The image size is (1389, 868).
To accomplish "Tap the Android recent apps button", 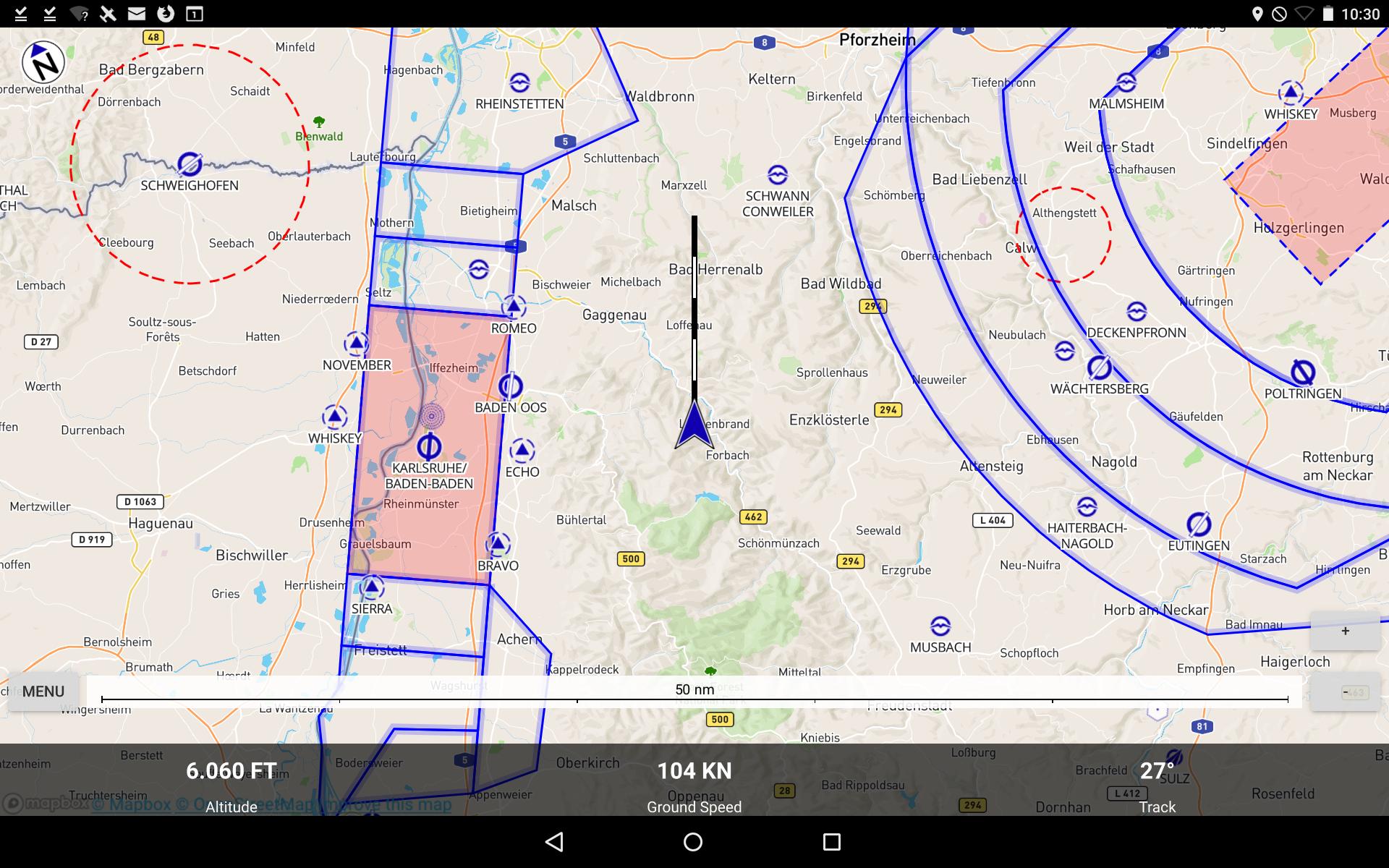I will (832, 842).
